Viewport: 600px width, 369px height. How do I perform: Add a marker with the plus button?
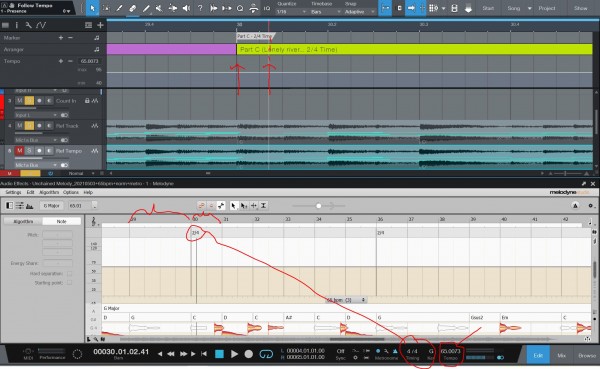tap(60, 38)
